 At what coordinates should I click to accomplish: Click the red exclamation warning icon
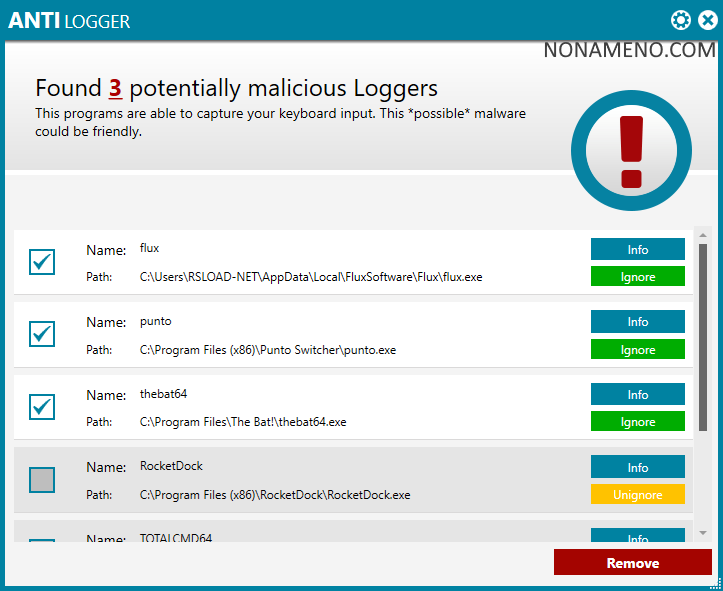(630, 152)
